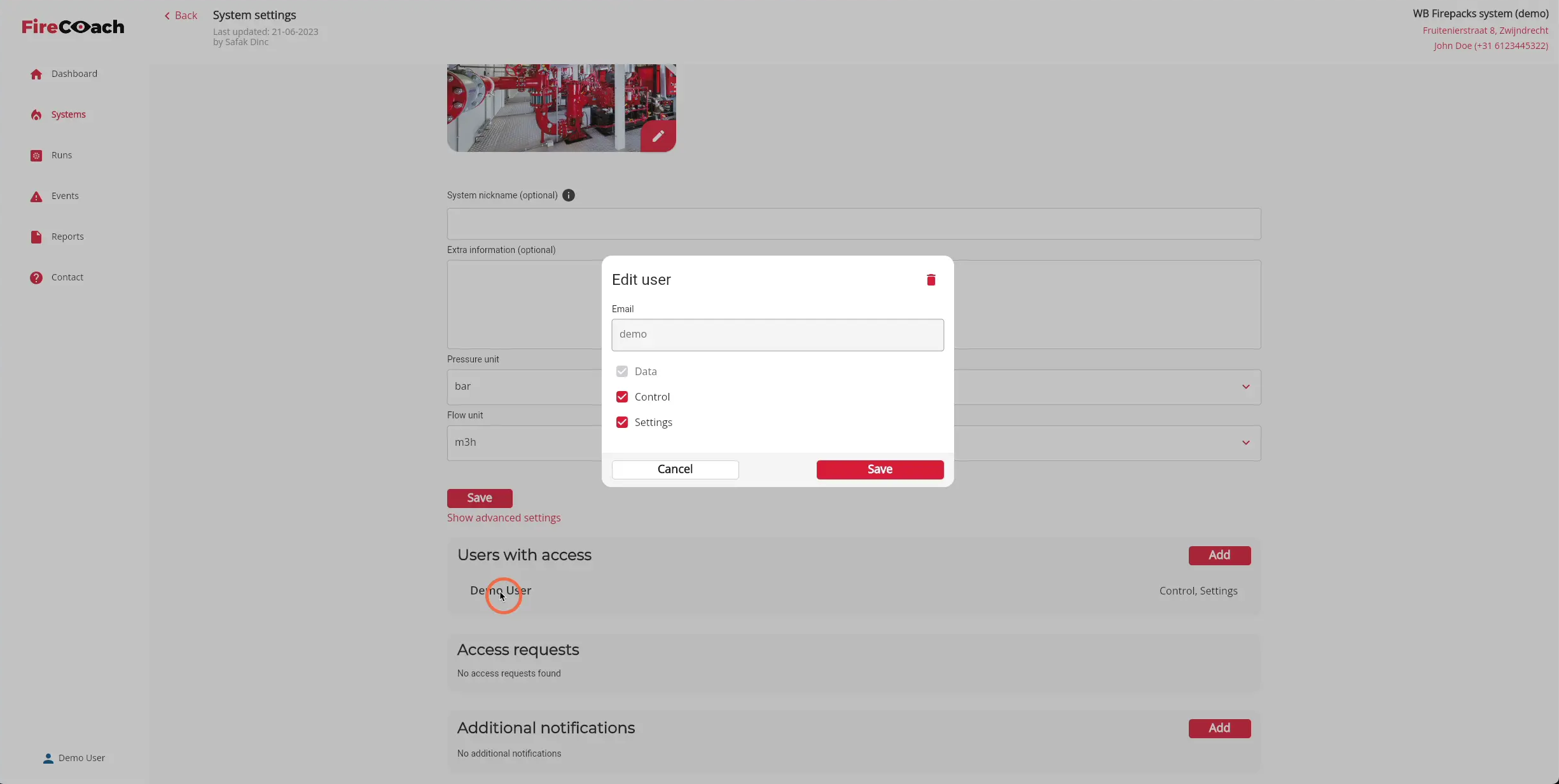The height and width of the screenshot is (784, 1559).
Task: Click 'Control, Settings' permissions text
Action: click(1198, 591)
